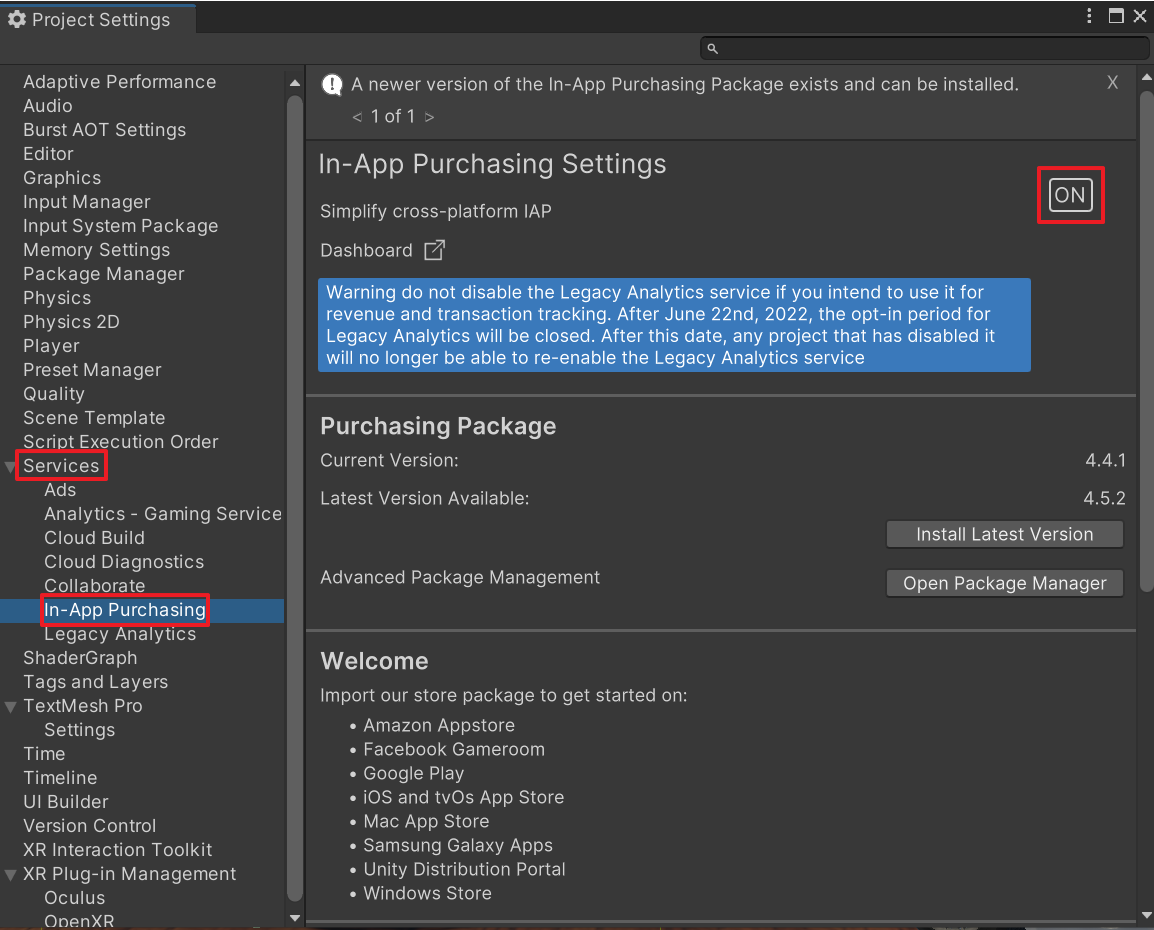Click the Google Play list item
The image size is (1154, 930).
pos(414,774)
